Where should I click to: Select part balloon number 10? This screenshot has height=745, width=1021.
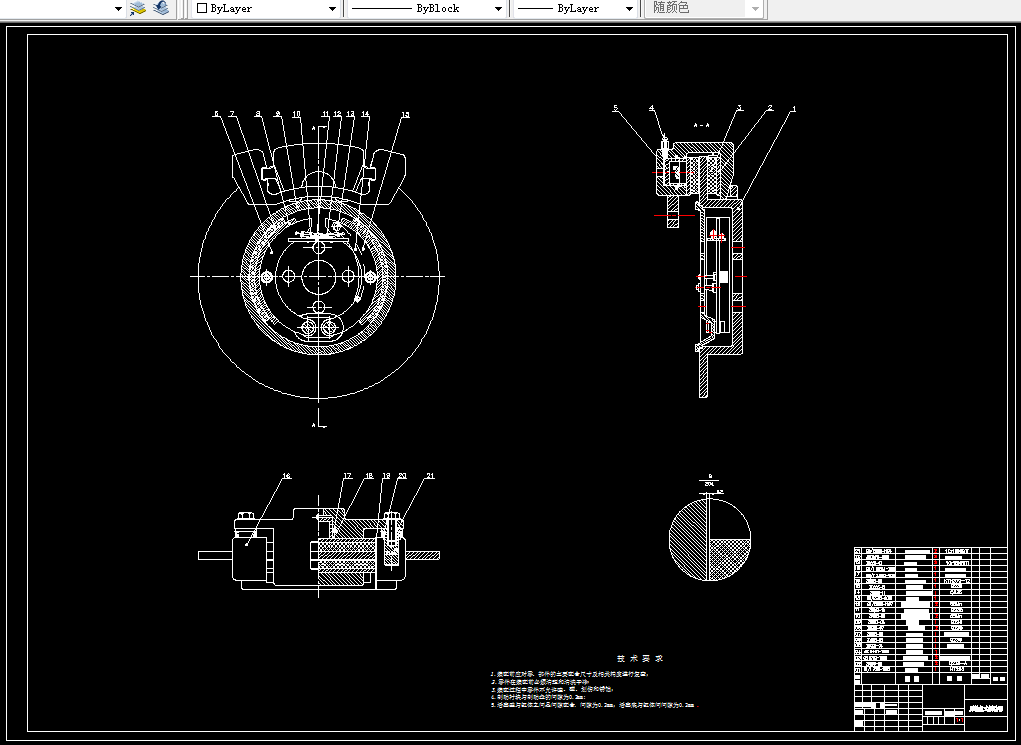coord(296,114)
